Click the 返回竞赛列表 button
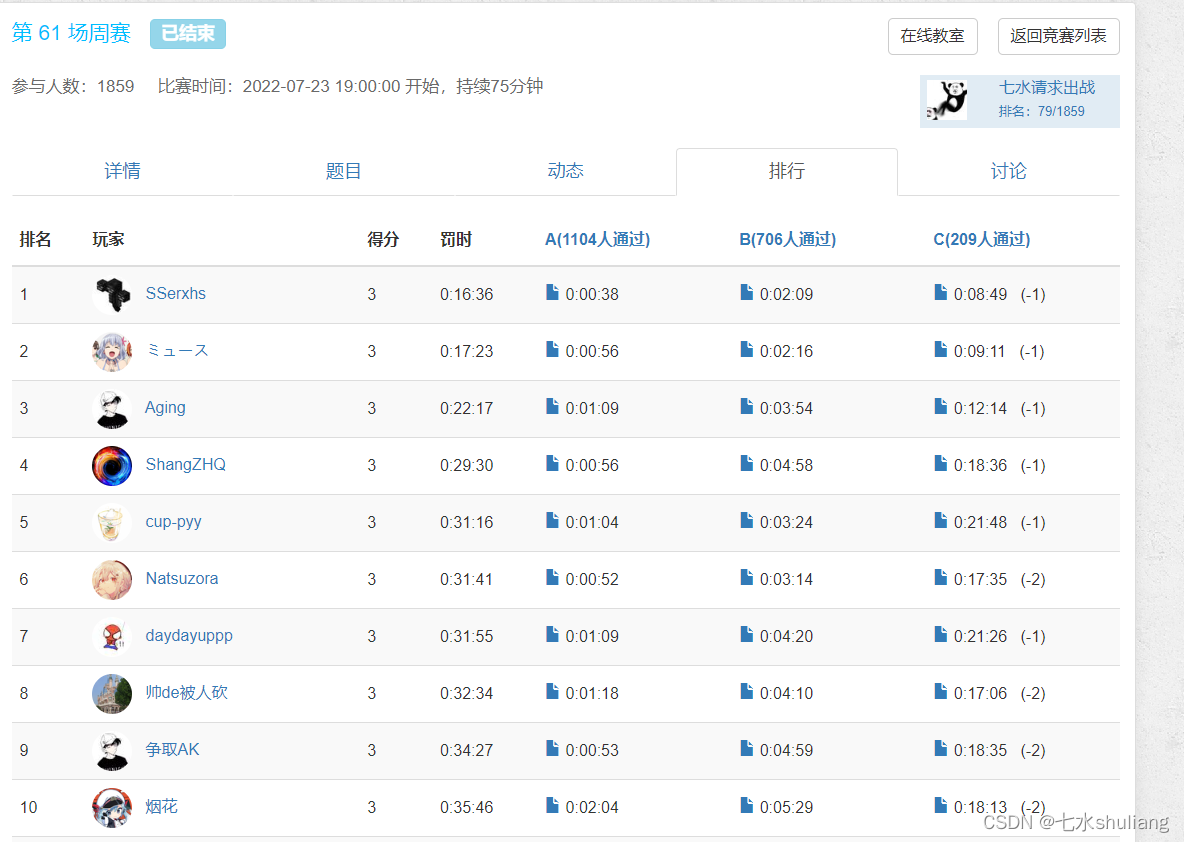The height and width of the screenshot is (842, 1184). [1058, 36]
